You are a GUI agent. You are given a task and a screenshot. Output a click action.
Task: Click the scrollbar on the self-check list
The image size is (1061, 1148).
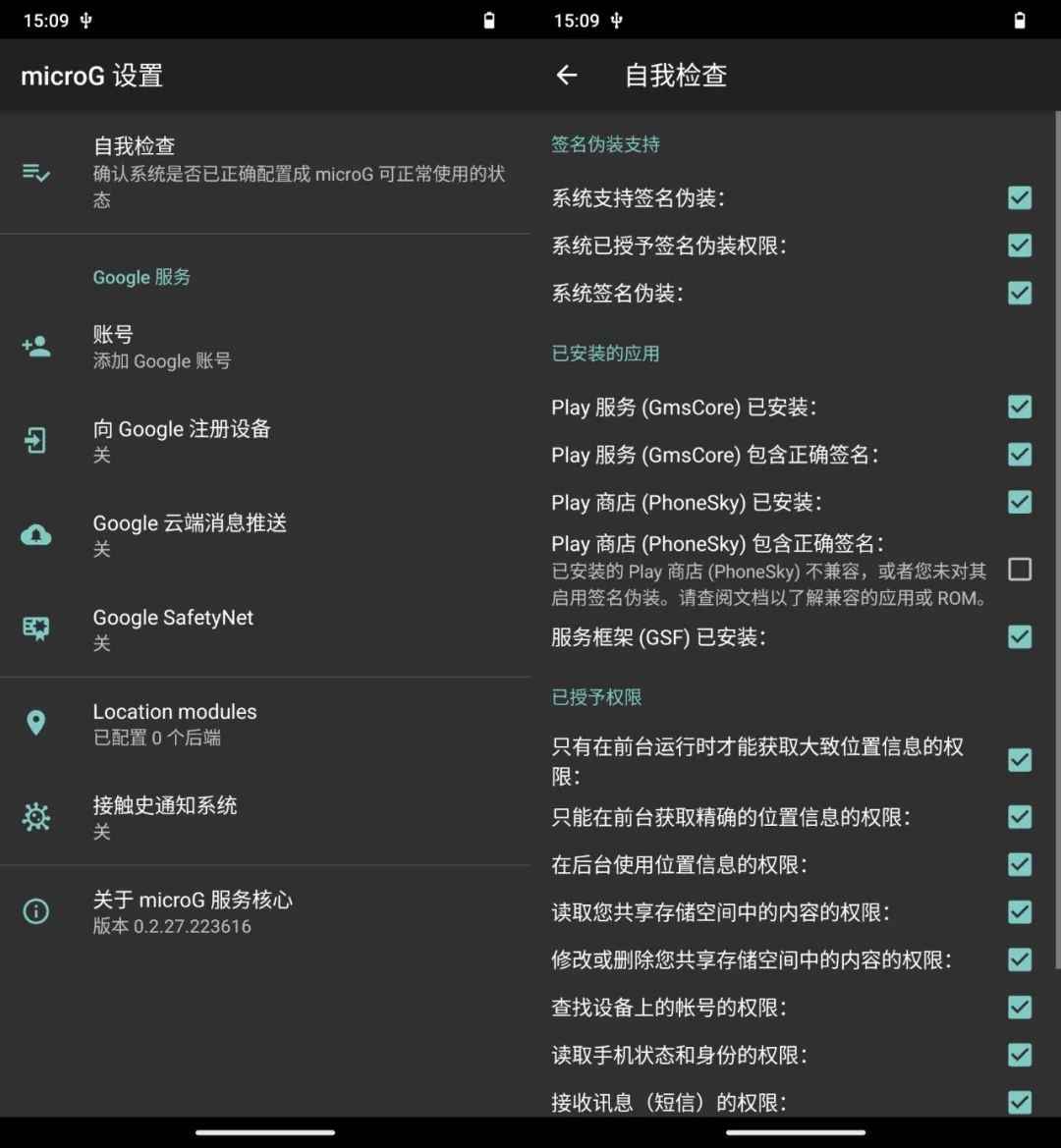coord(1057,540)
